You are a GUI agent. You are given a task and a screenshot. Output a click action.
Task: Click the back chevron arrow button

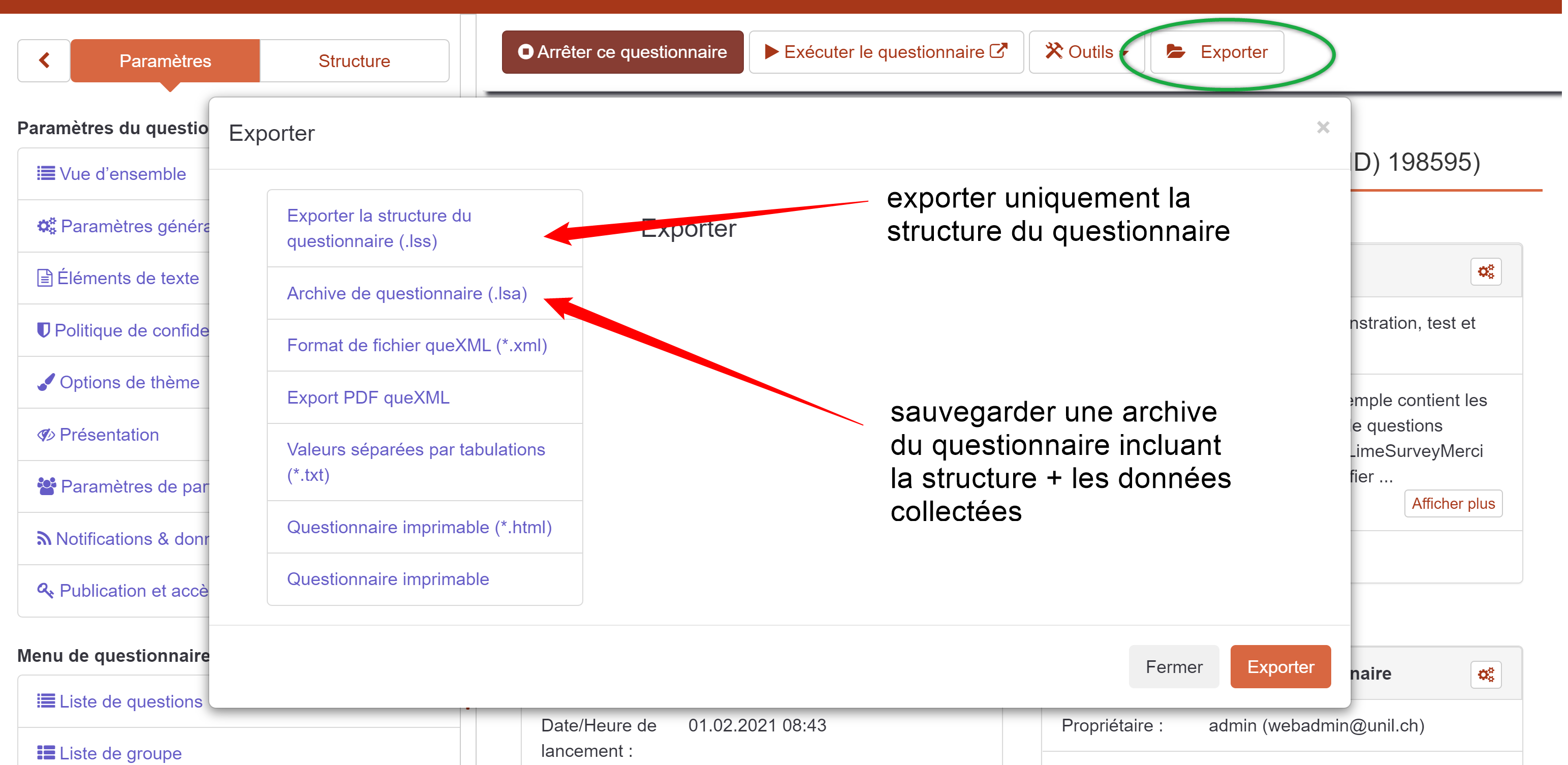tap(44, 60)
